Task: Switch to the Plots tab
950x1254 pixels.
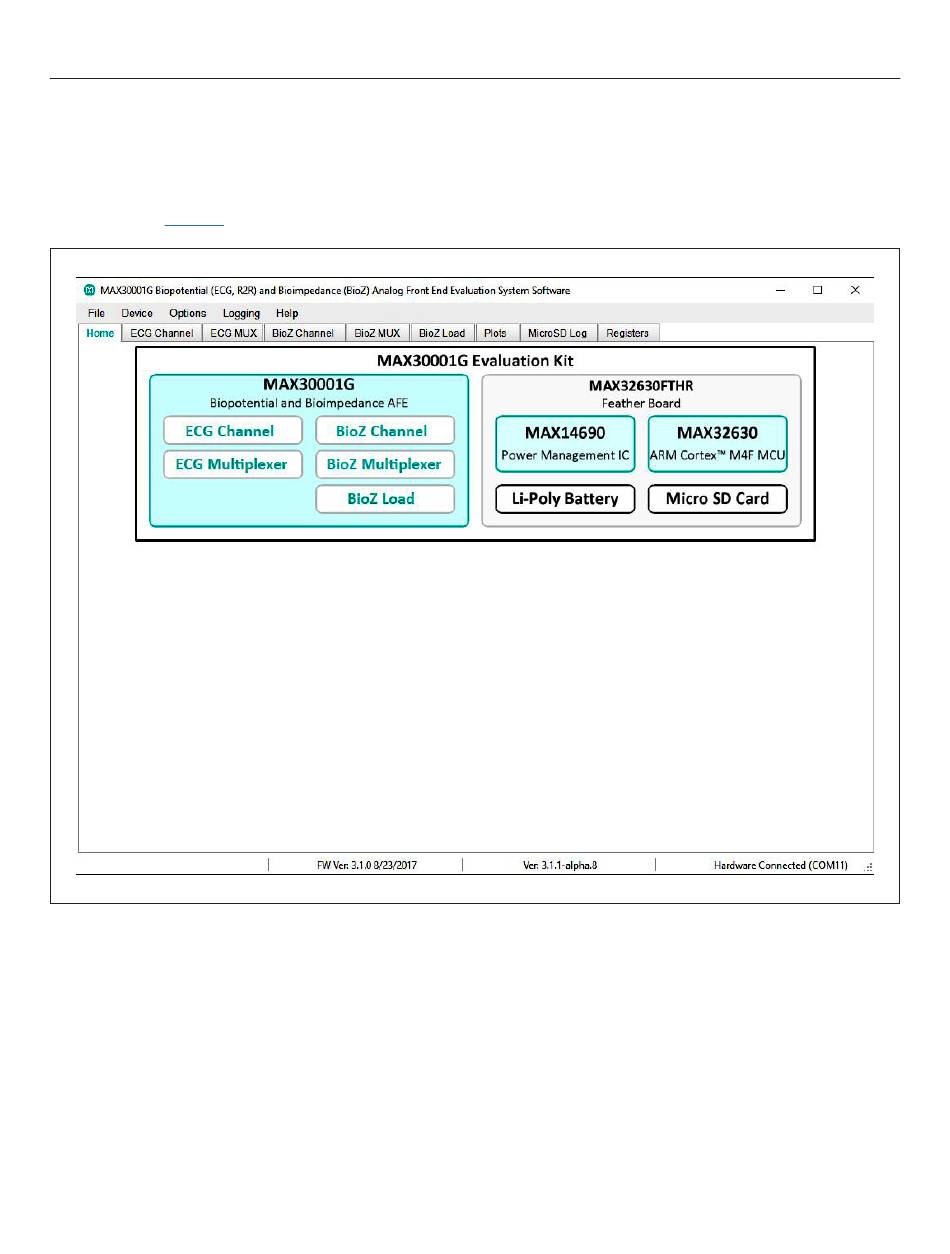Action: (x=495, y=333)
